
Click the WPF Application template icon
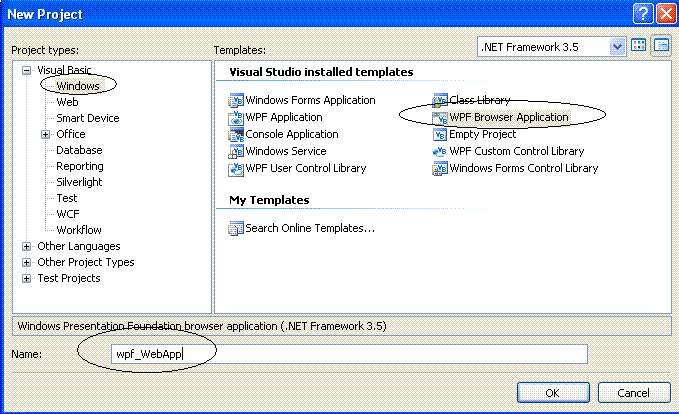point(236,117)
